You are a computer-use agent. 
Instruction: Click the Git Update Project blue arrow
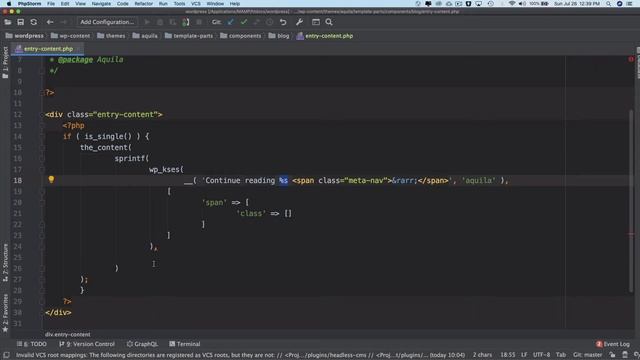click(231, 22)
